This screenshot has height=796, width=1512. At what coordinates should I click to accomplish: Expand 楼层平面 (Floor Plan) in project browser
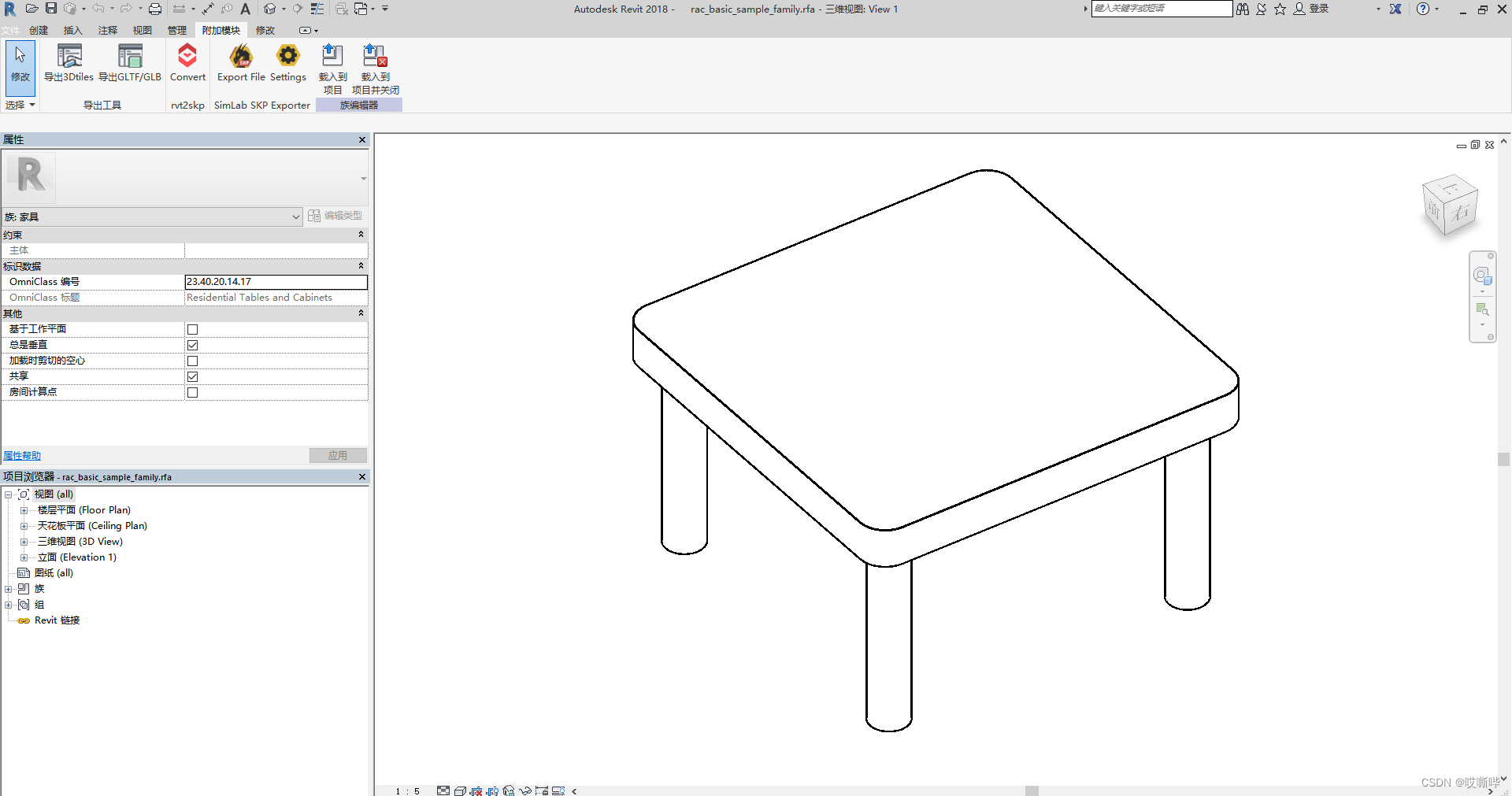click(24, 510)
